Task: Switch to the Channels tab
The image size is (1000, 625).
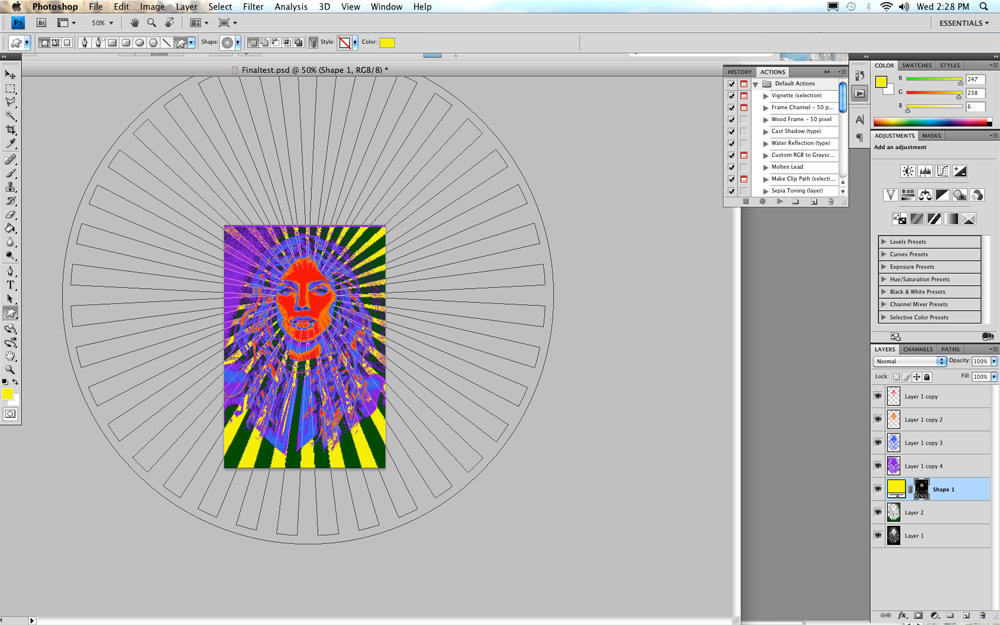Action: click(x=918, y=349)
